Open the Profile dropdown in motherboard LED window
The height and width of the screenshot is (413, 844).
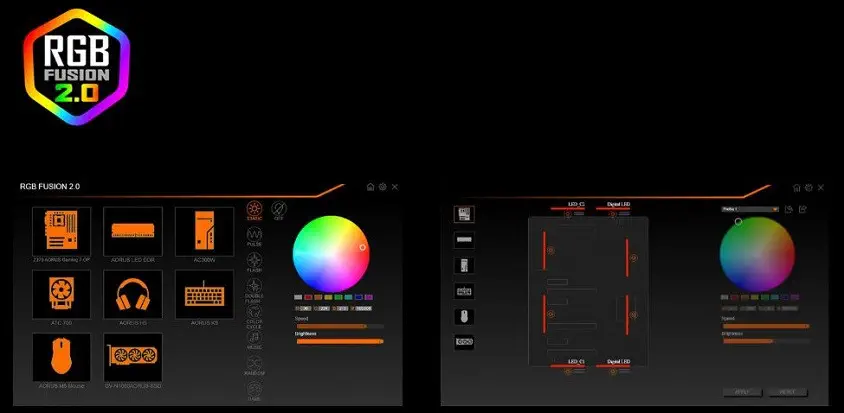pos(750,209)
